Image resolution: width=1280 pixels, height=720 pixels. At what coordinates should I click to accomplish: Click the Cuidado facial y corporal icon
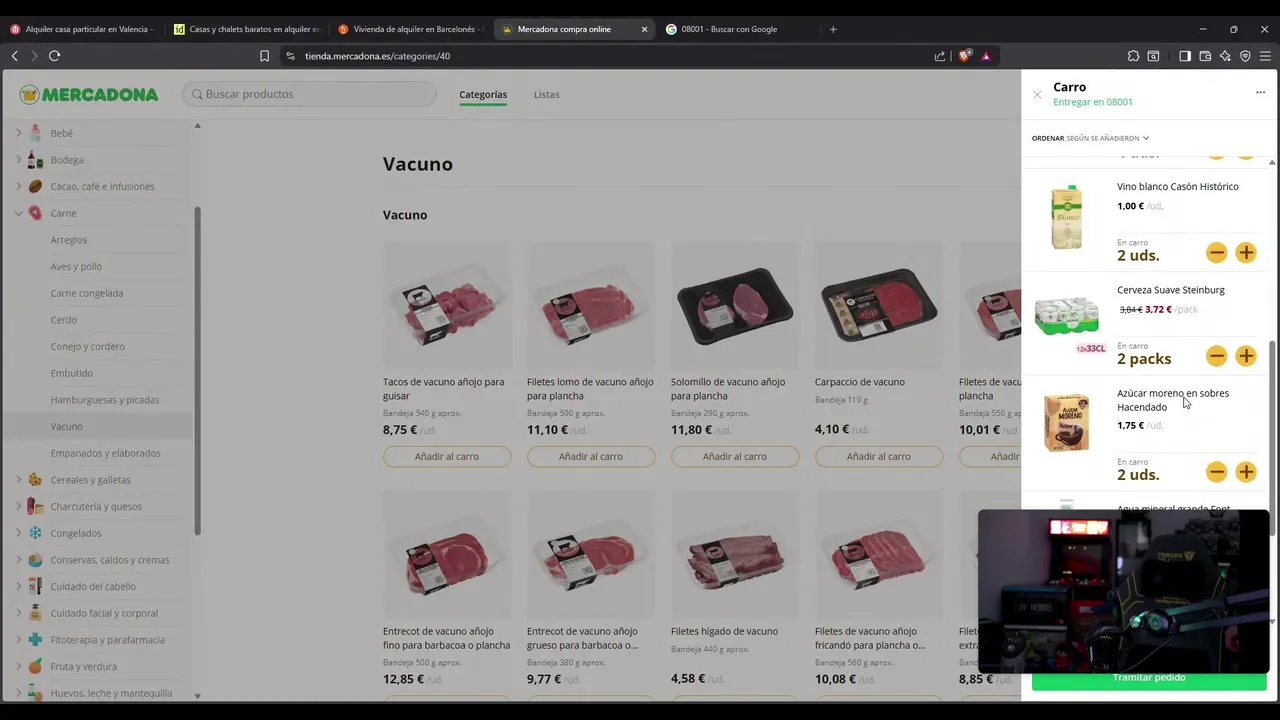[36, 613]
